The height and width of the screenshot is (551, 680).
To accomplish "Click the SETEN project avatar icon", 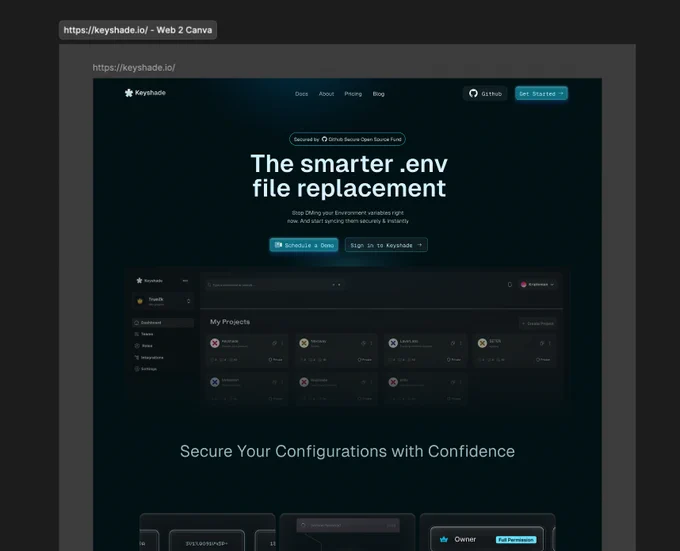I will [482, 343].
